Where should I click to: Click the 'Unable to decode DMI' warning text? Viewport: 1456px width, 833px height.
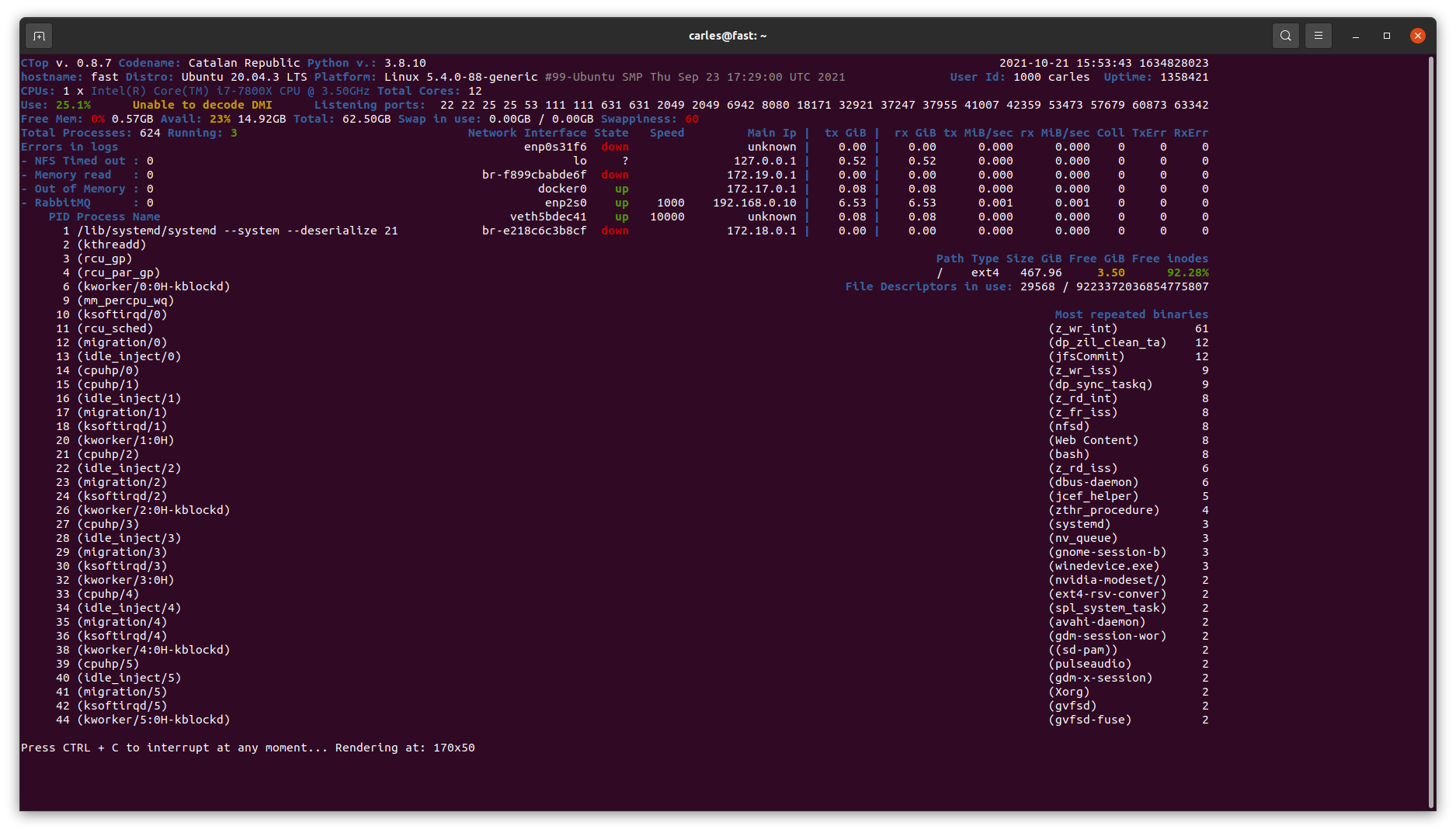[x=202, y=105]
